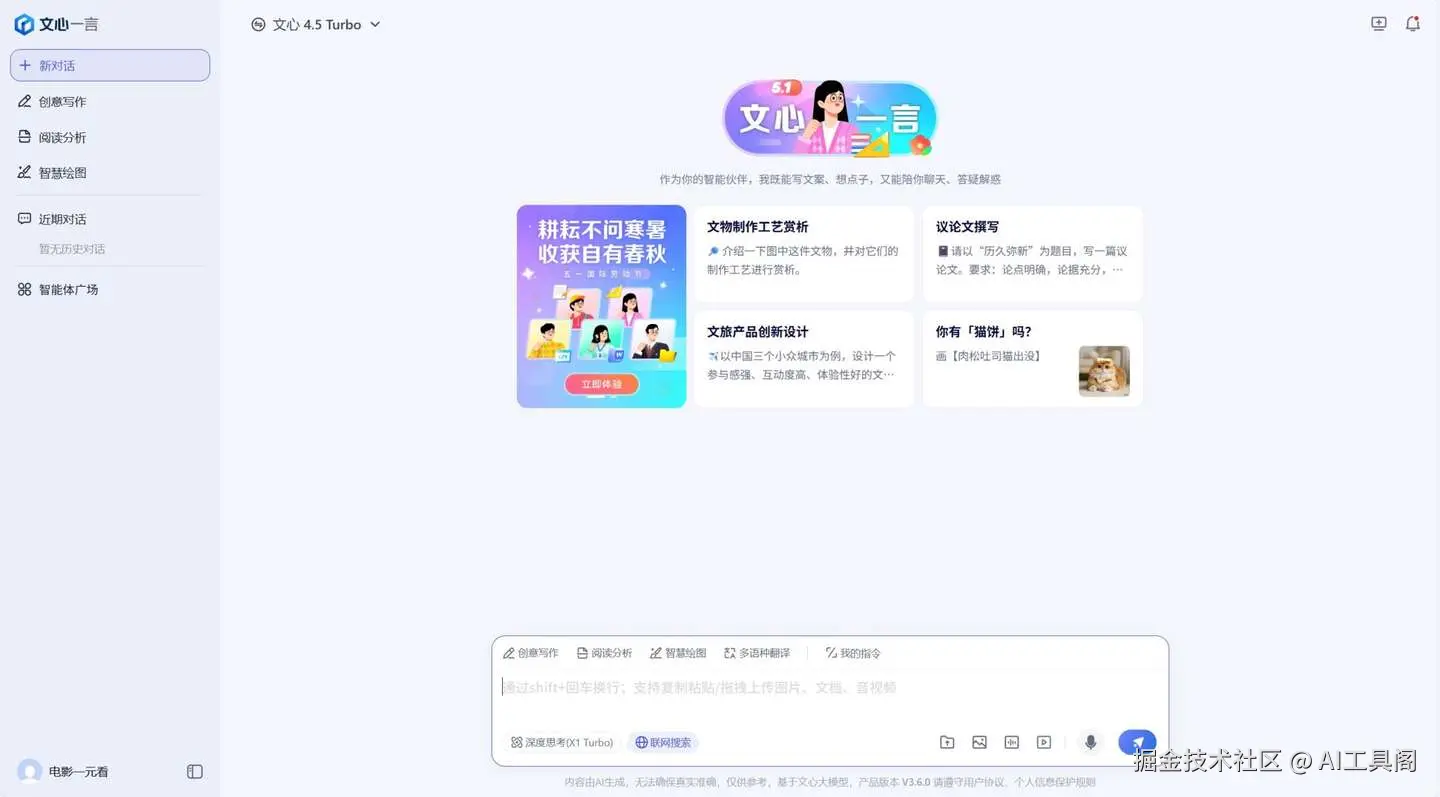Open the 议论文撰写 prompt card

[1032, 254]
